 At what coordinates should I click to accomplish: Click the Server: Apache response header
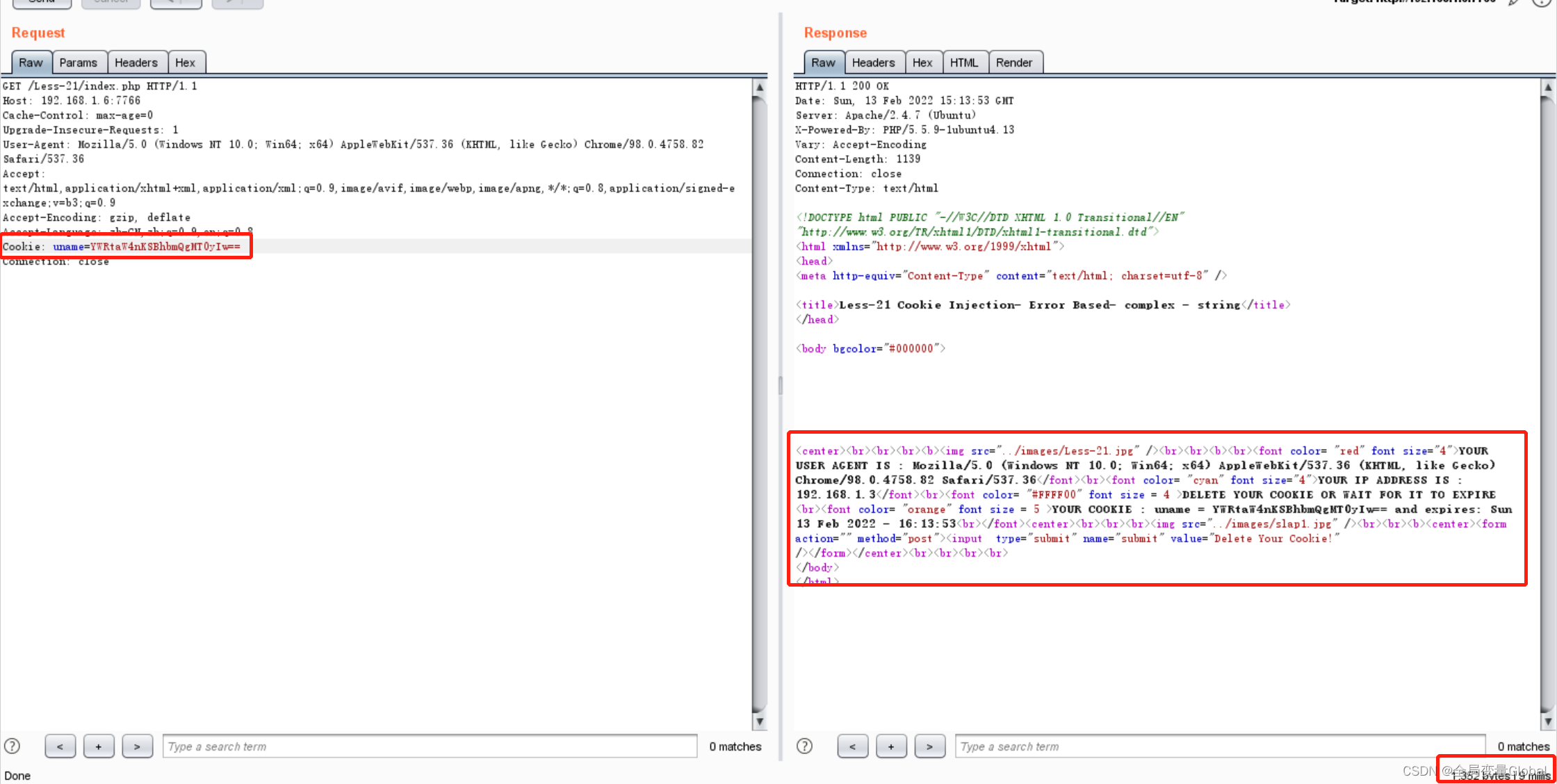point(886,115)
